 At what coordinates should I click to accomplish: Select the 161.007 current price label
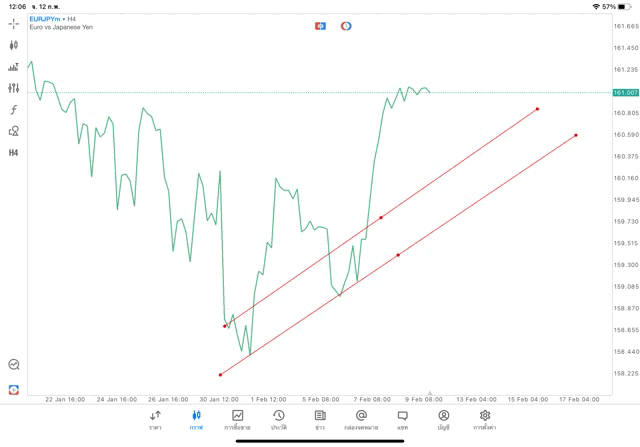625,93
